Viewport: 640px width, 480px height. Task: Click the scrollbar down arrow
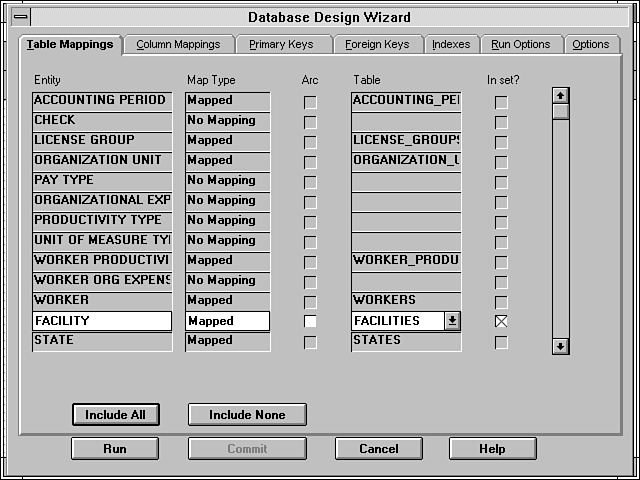561,346
